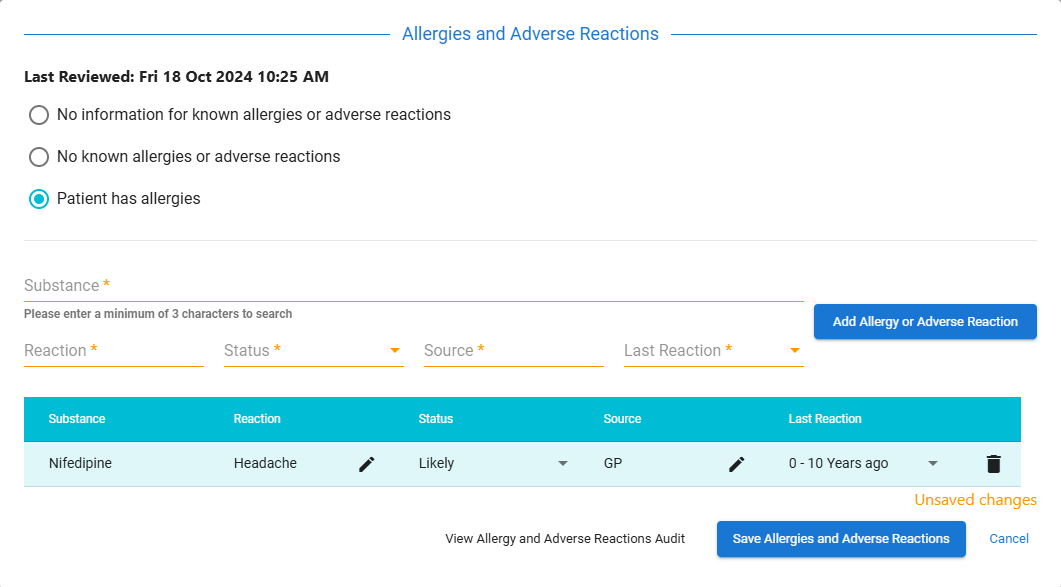Focus the Source input field
1061x587 pixels.
click(x=514, y=351)
